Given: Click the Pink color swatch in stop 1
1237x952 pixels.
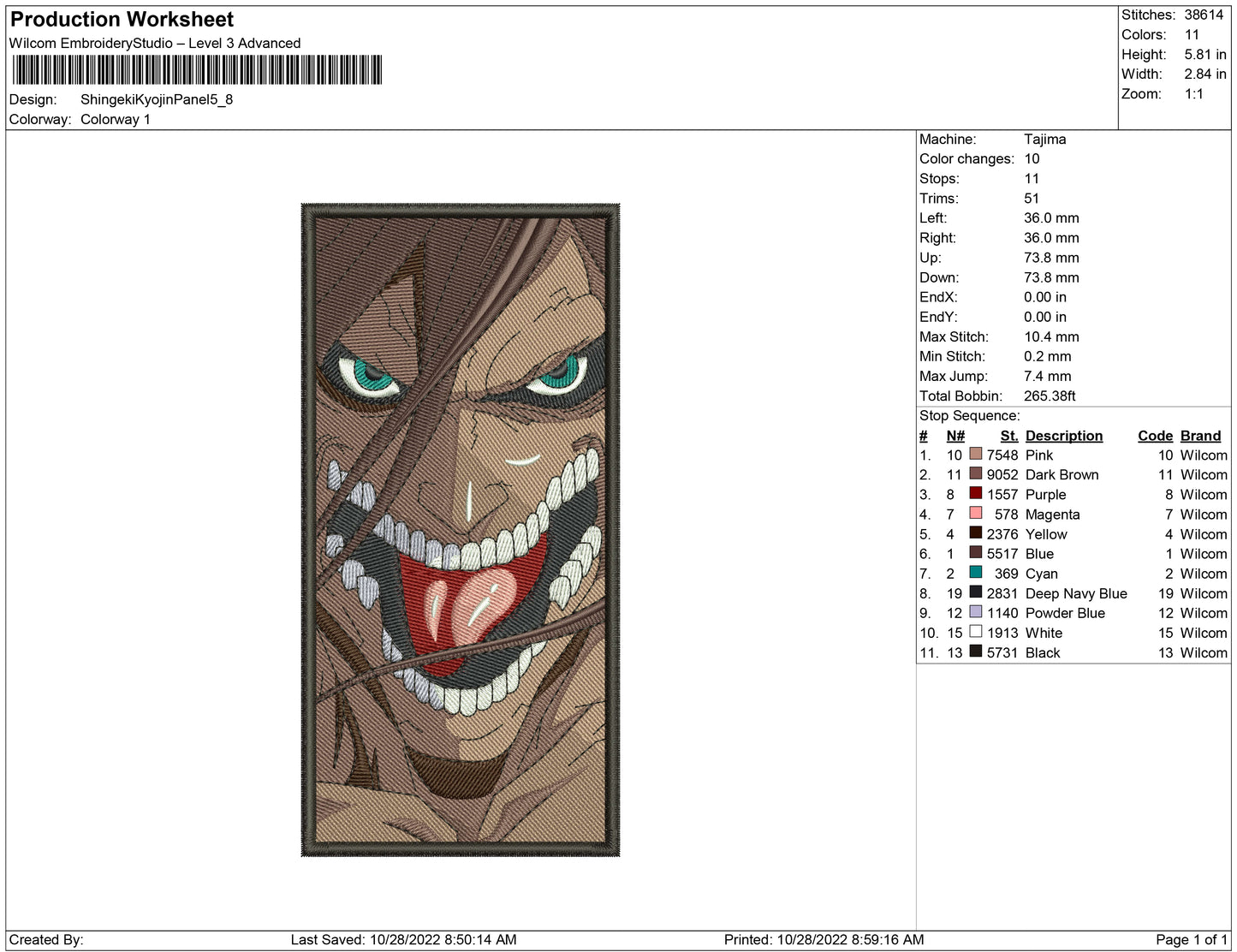Looking at the screenshot, I should tap(976, 454).
